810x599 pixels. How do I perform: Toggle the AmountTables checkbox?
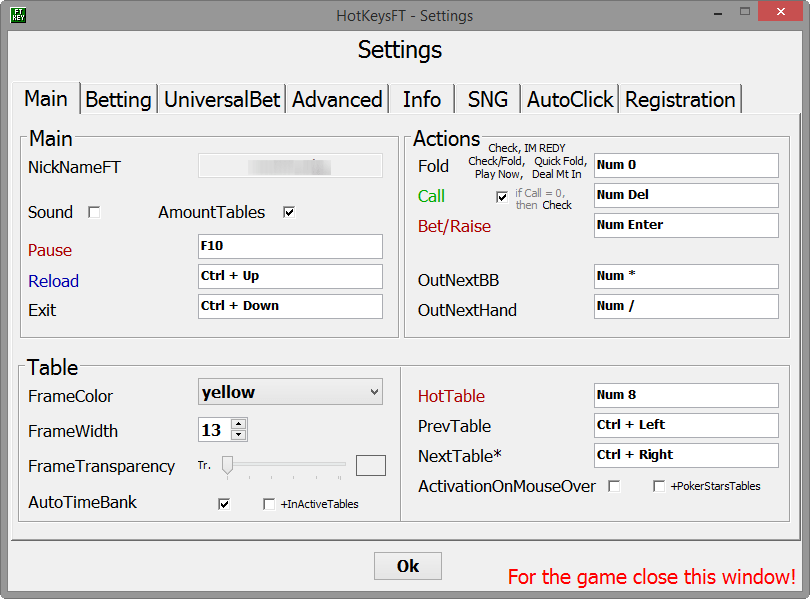(x=289, y=212)
